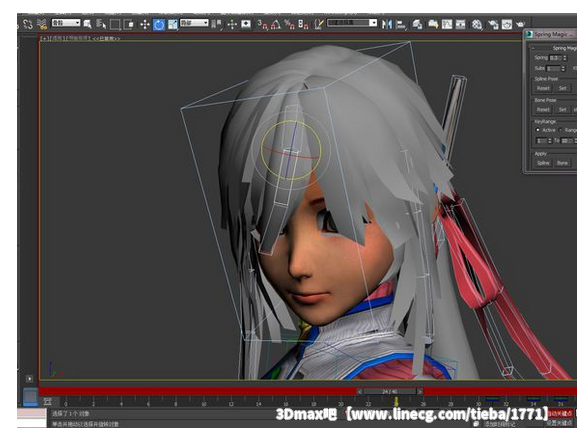Click the Subs value input field
This screenshot has height=433, width=588.
point(553,69)
